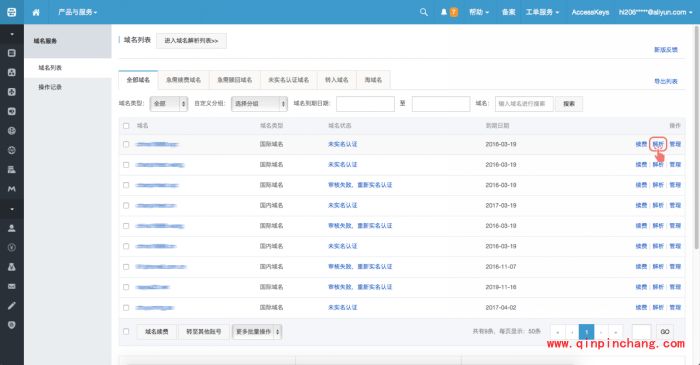Viewport: 700px width, 365px height.
Task: Open the flask icon above the envelope icon
Action: click(12, 267)
